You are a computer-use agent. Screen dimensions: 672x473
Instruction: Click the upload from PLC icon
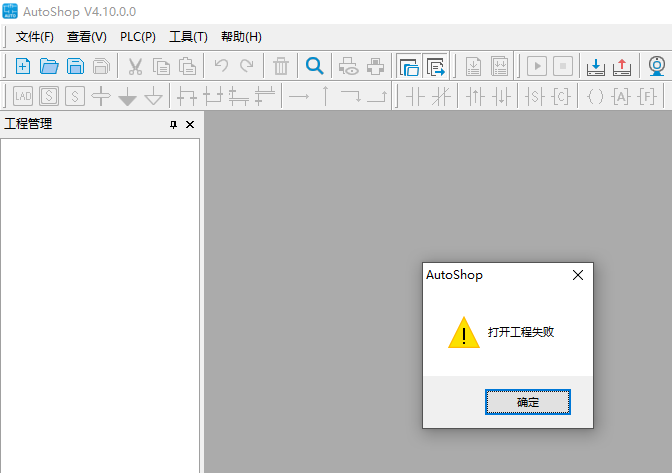pos(622,67)
